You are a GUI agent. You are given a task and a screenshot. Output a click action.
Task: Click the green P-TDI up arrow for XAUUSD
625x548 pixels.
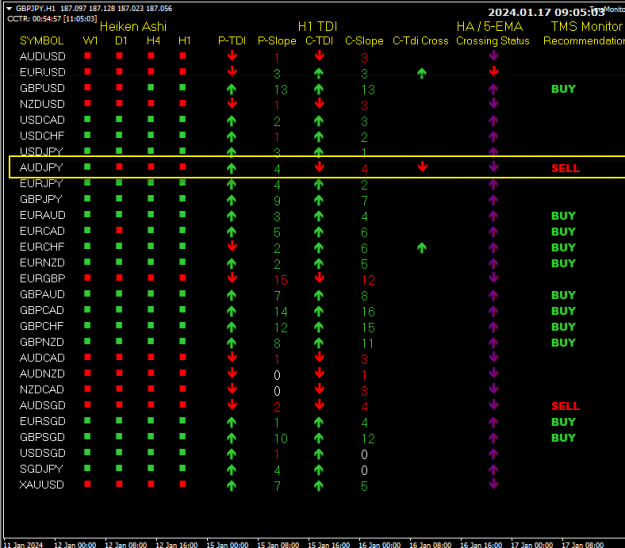tap(232, 486)
